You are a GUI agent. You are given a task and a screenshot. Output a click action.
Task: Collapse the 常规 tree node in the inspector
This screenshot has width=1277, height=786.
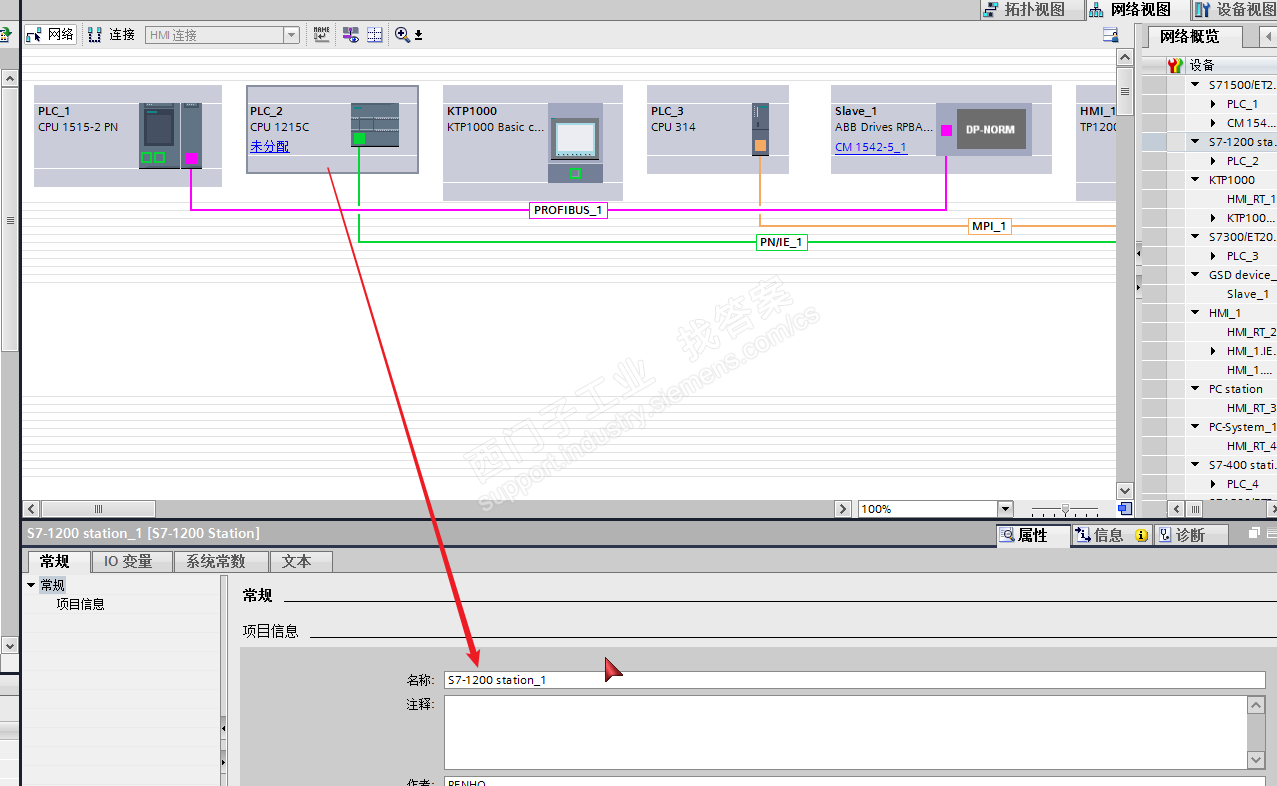(x=31, y=585)
